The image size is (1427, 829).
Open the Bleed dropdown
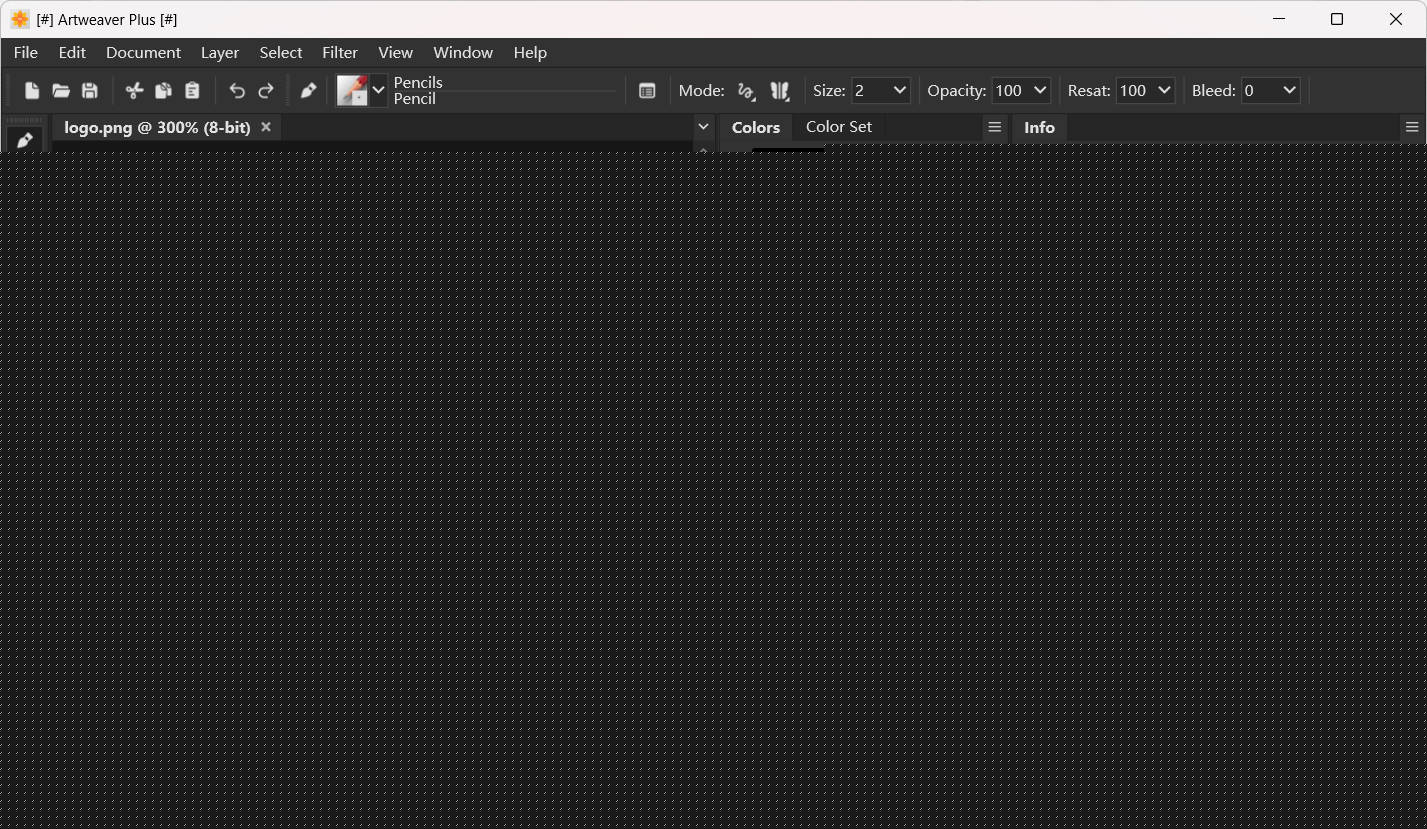pos(1290,91)
